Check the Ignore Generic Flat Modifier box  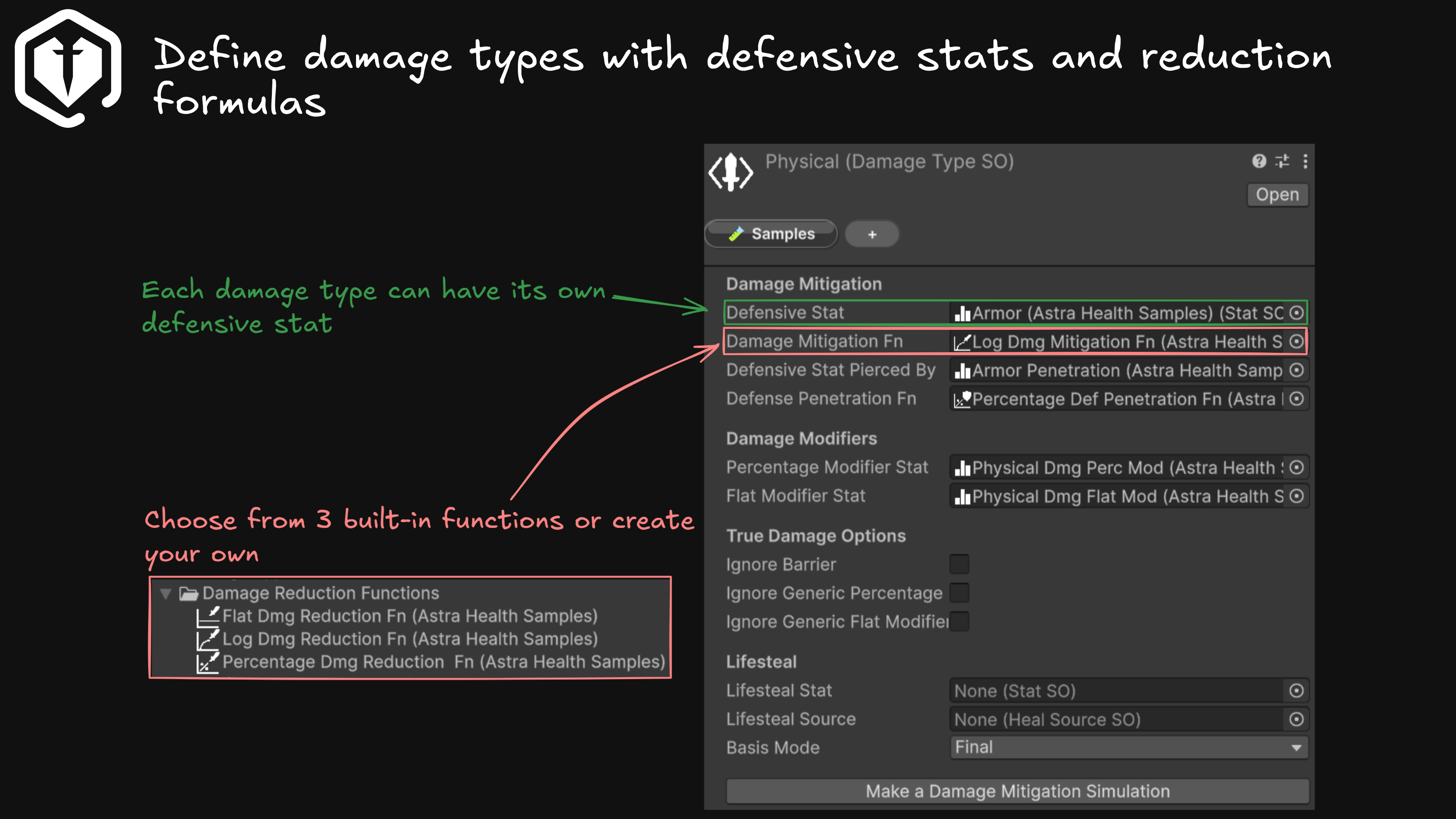tap(959, 621)
